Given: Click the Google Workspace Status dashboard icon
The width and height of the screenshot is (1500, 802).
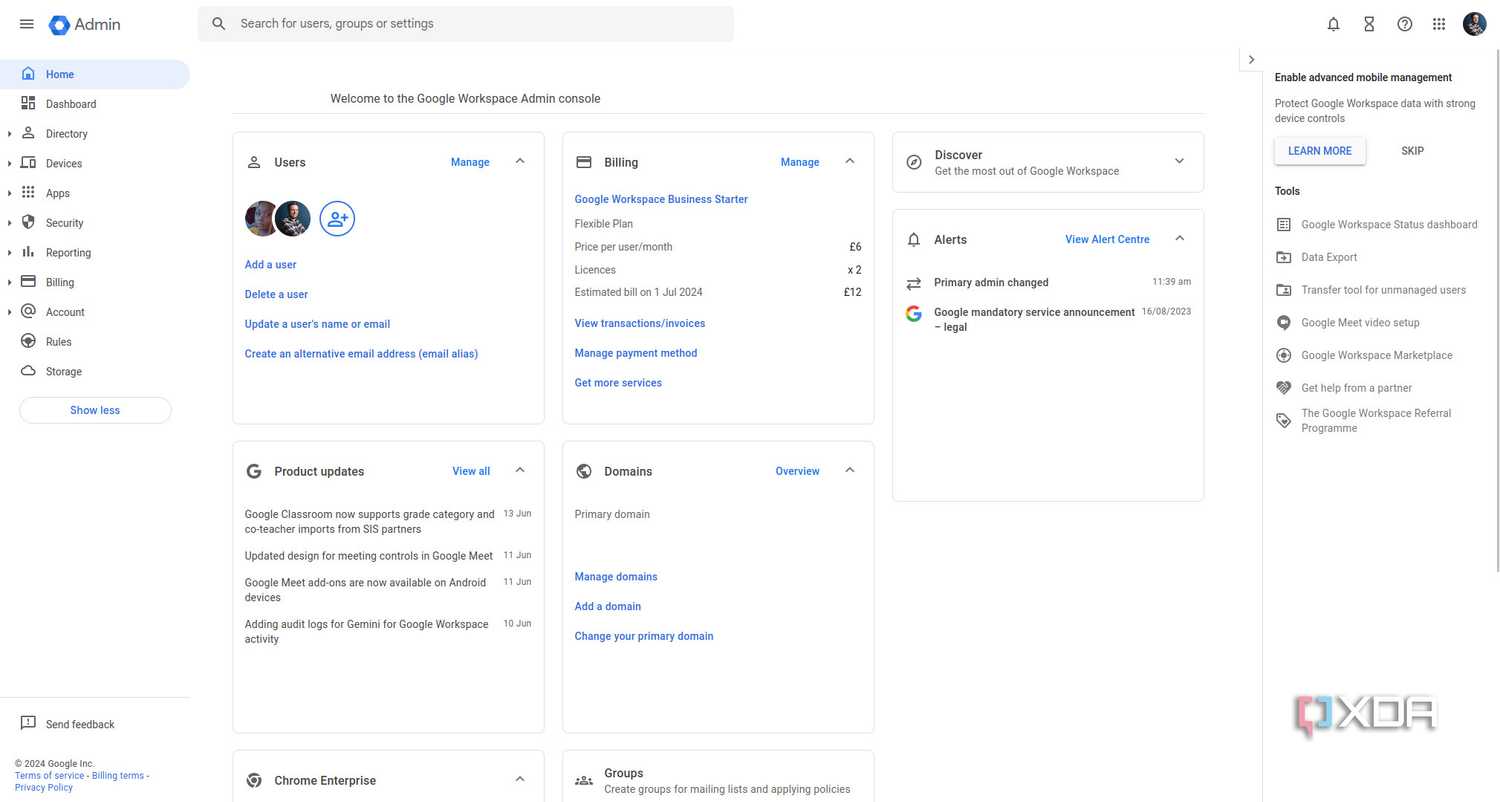Looking at the screenshot, I should pyautogui.click(x=1284, y=225).
